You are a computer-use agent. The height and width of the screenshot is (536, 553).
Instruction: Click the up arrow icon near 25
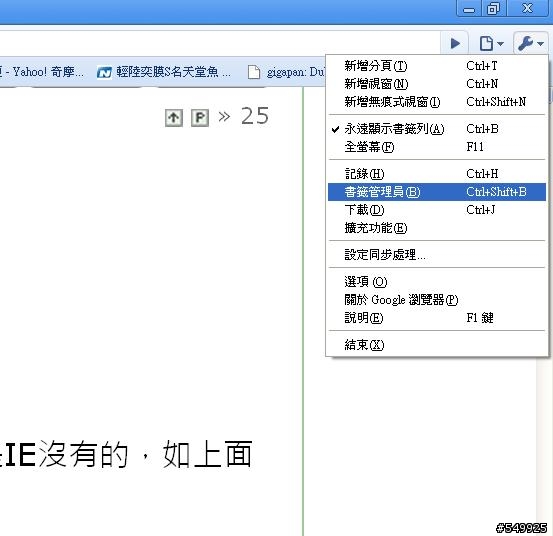(174, 118)
